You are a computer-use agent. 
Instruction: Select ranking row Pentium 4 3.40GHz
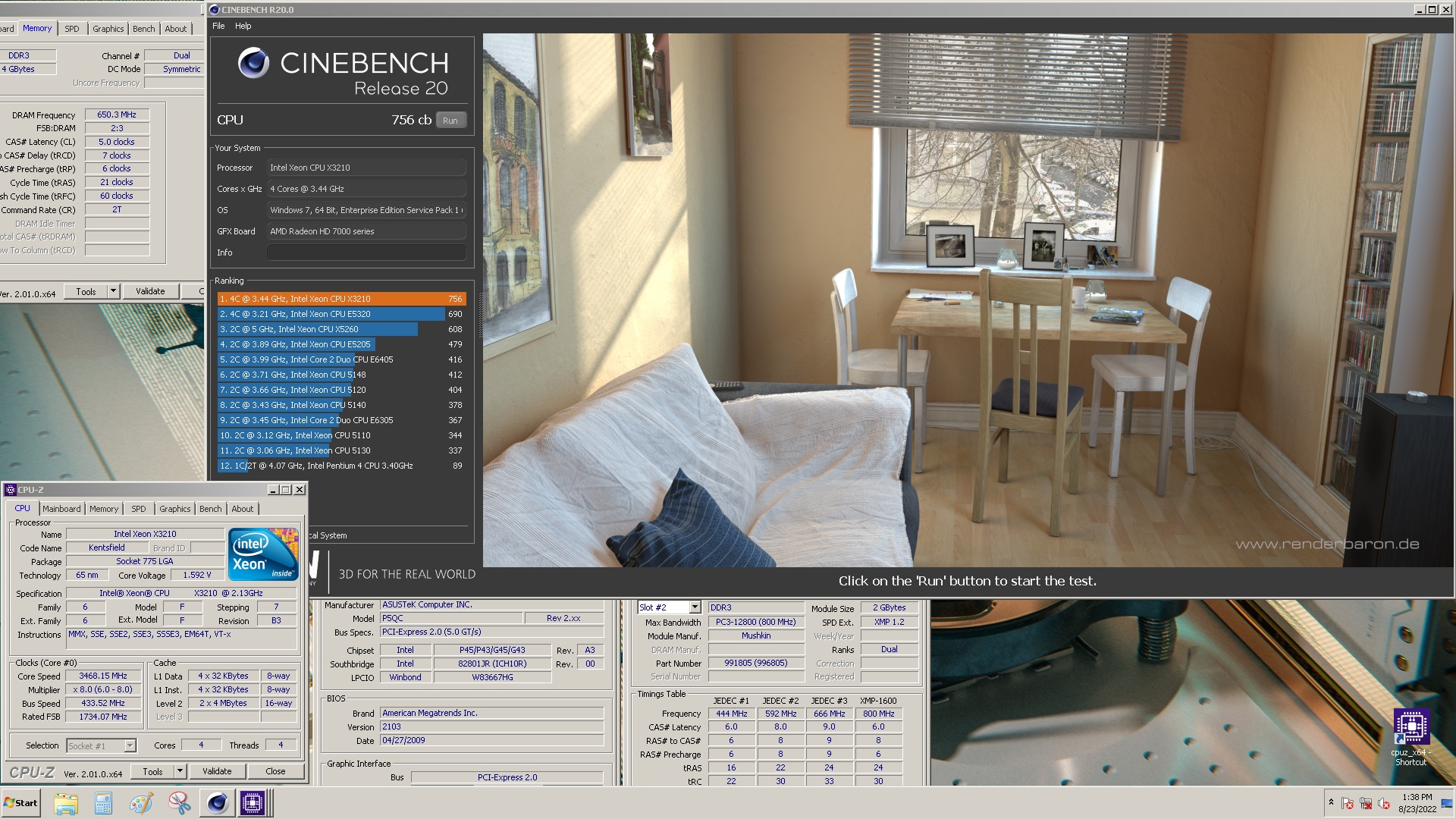tap(341, 466)
